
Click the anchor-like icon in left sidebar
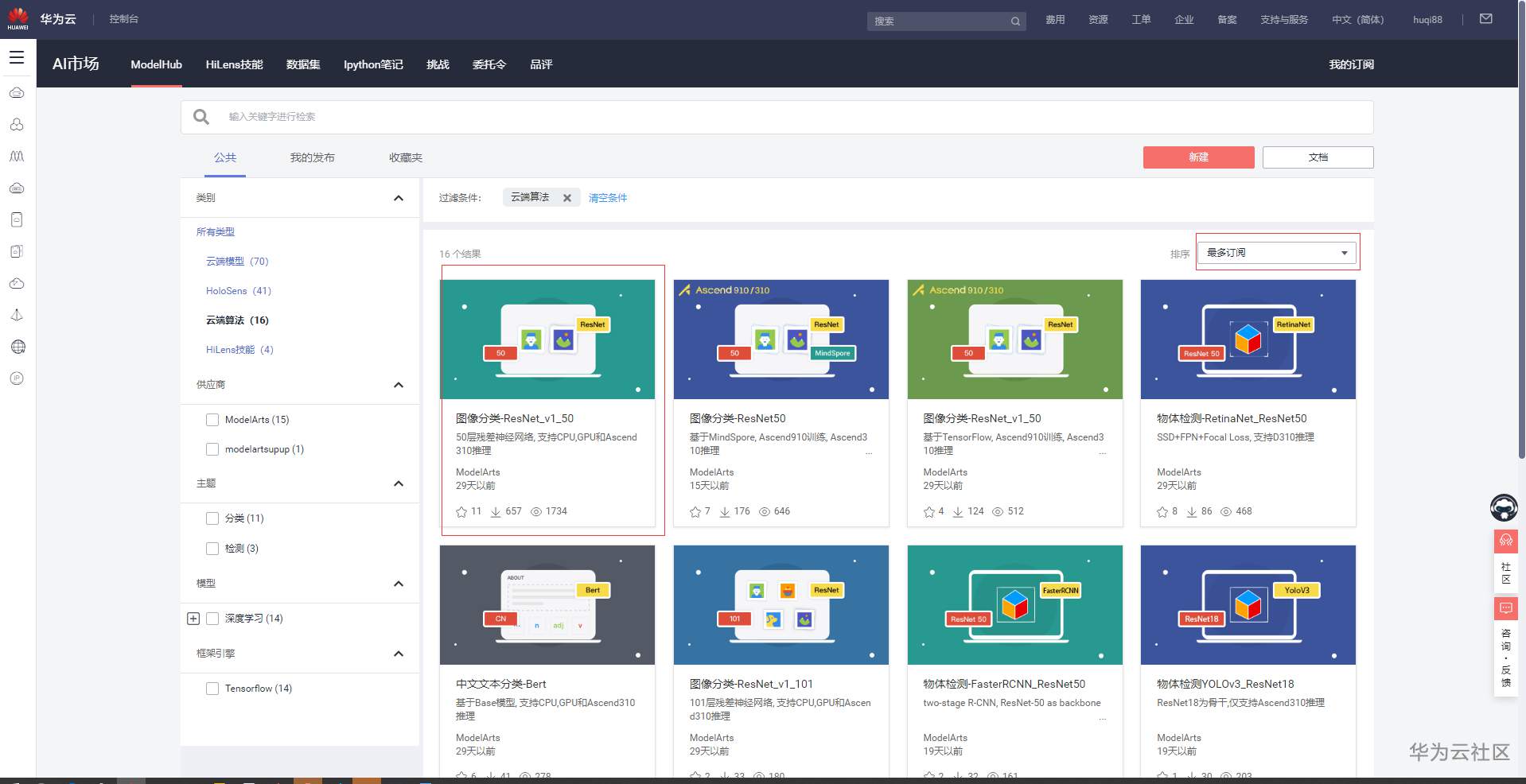(x=17, y=315)
